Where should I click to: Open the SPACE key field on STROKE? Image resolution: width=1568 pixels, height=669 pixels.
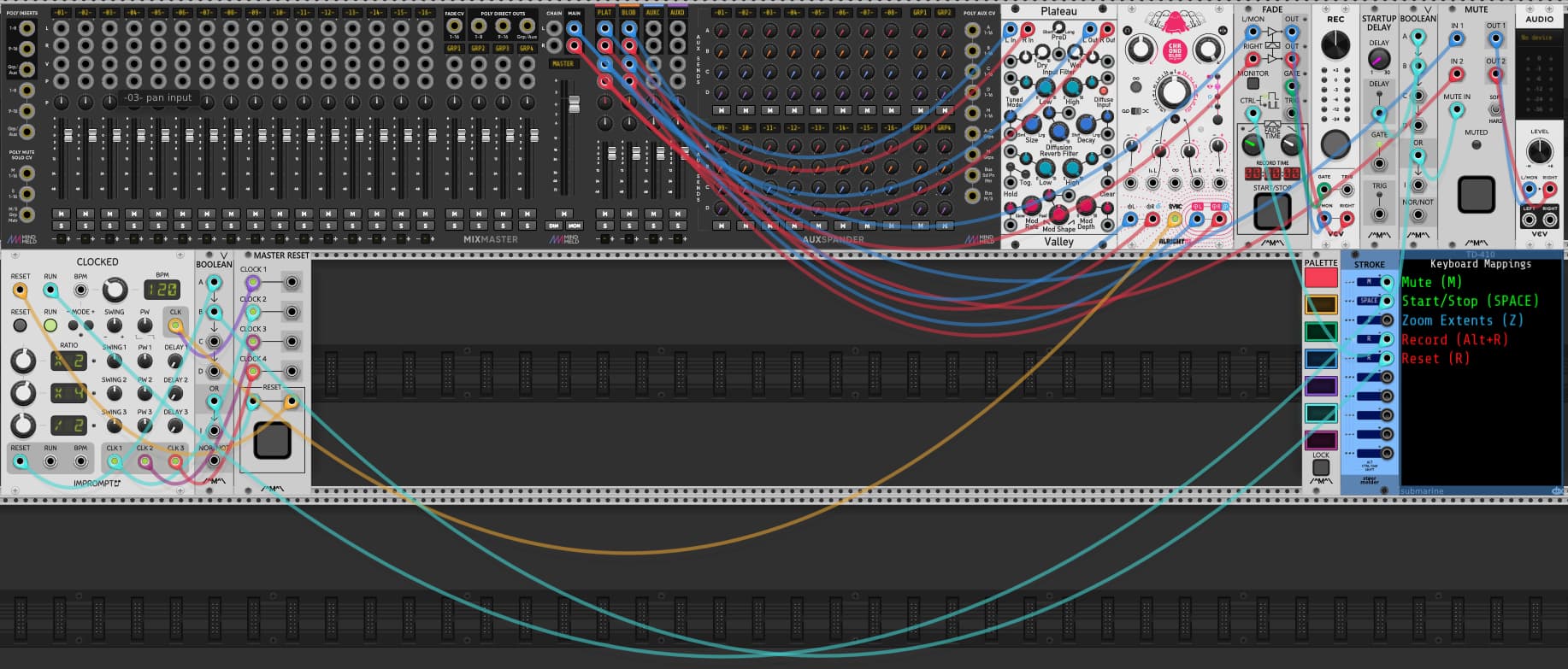coord(1368,301)
